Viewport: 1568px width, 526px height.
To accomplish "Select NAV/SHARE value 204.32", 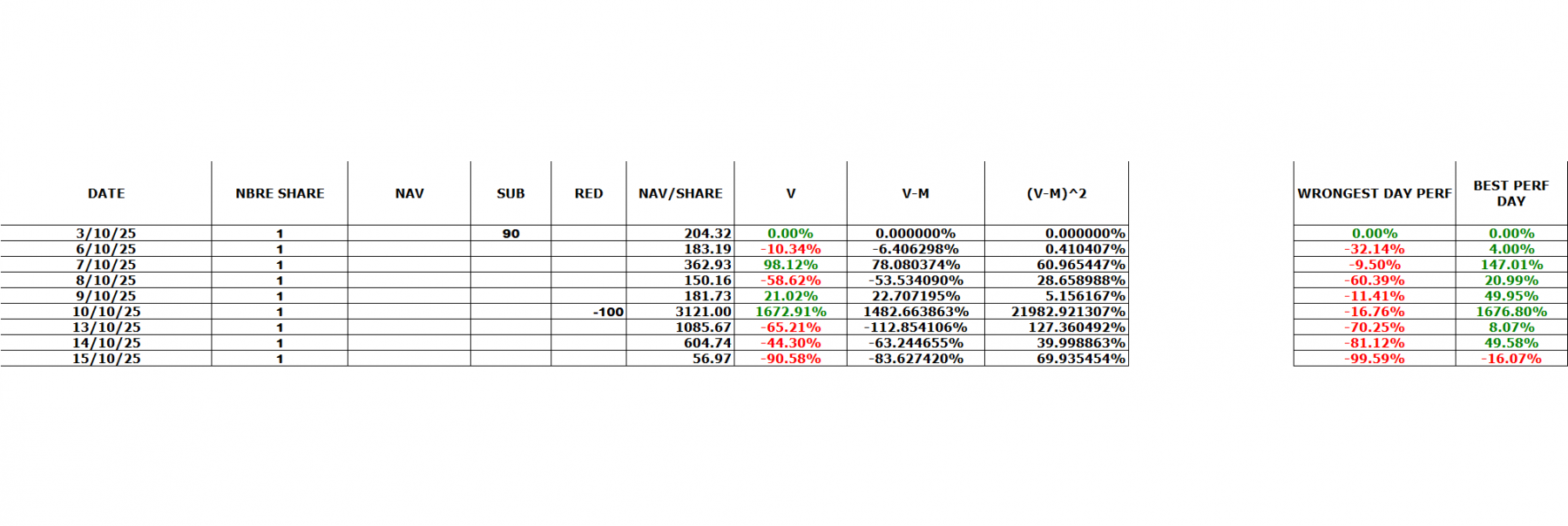I will [706, 233].
